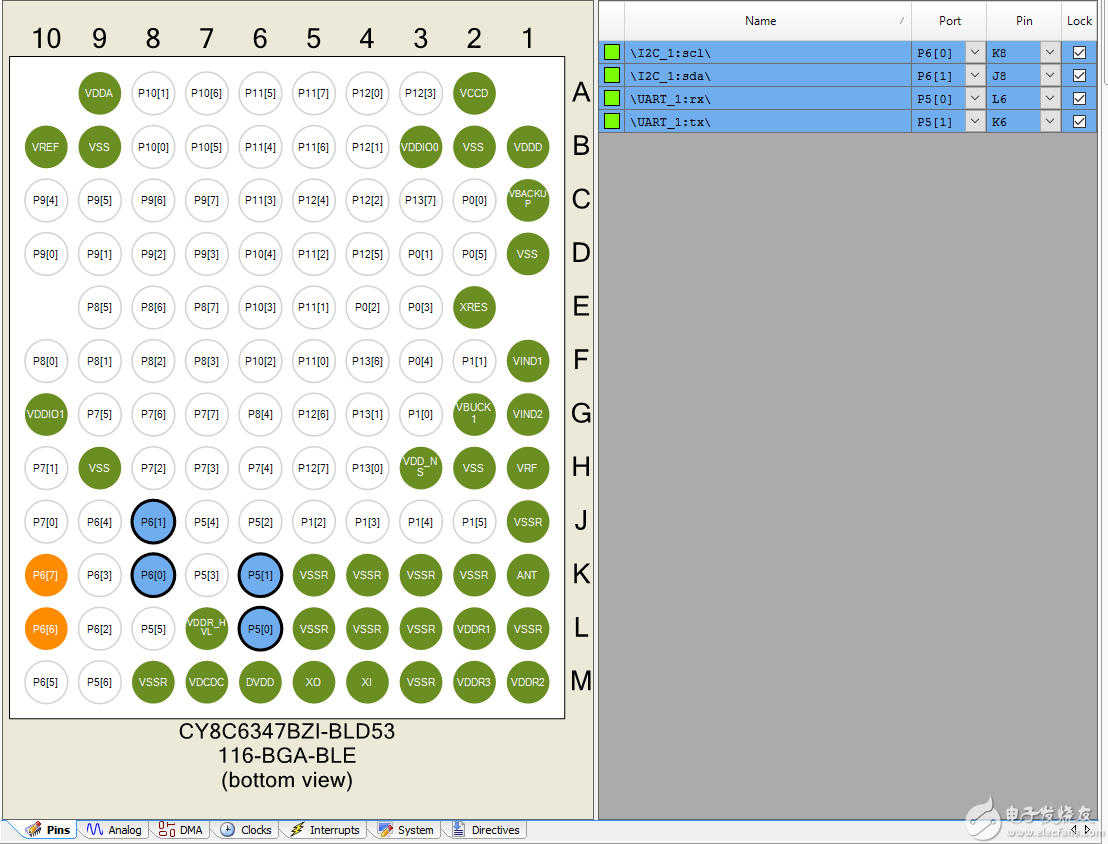Open the Directives tab
Screen dimensions: 1108x844
(x=485, y=829)
